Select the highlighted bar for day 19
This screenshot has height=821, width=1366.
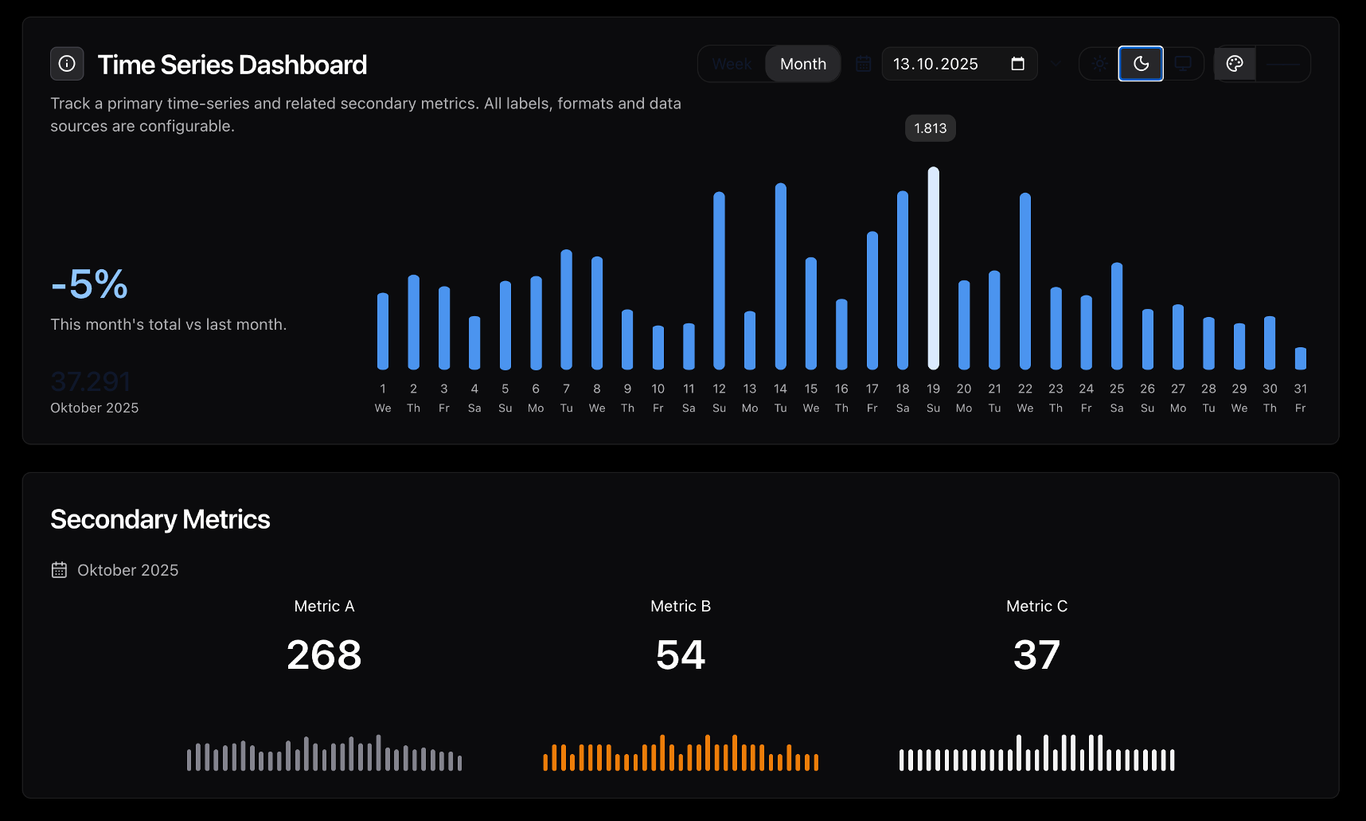point(933,269)
